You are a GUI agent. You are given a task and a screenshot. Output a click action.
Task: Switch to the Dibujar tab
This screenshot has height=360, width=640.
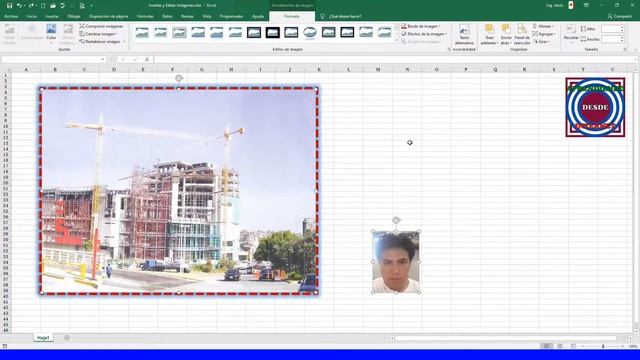(x=74, y=16)
